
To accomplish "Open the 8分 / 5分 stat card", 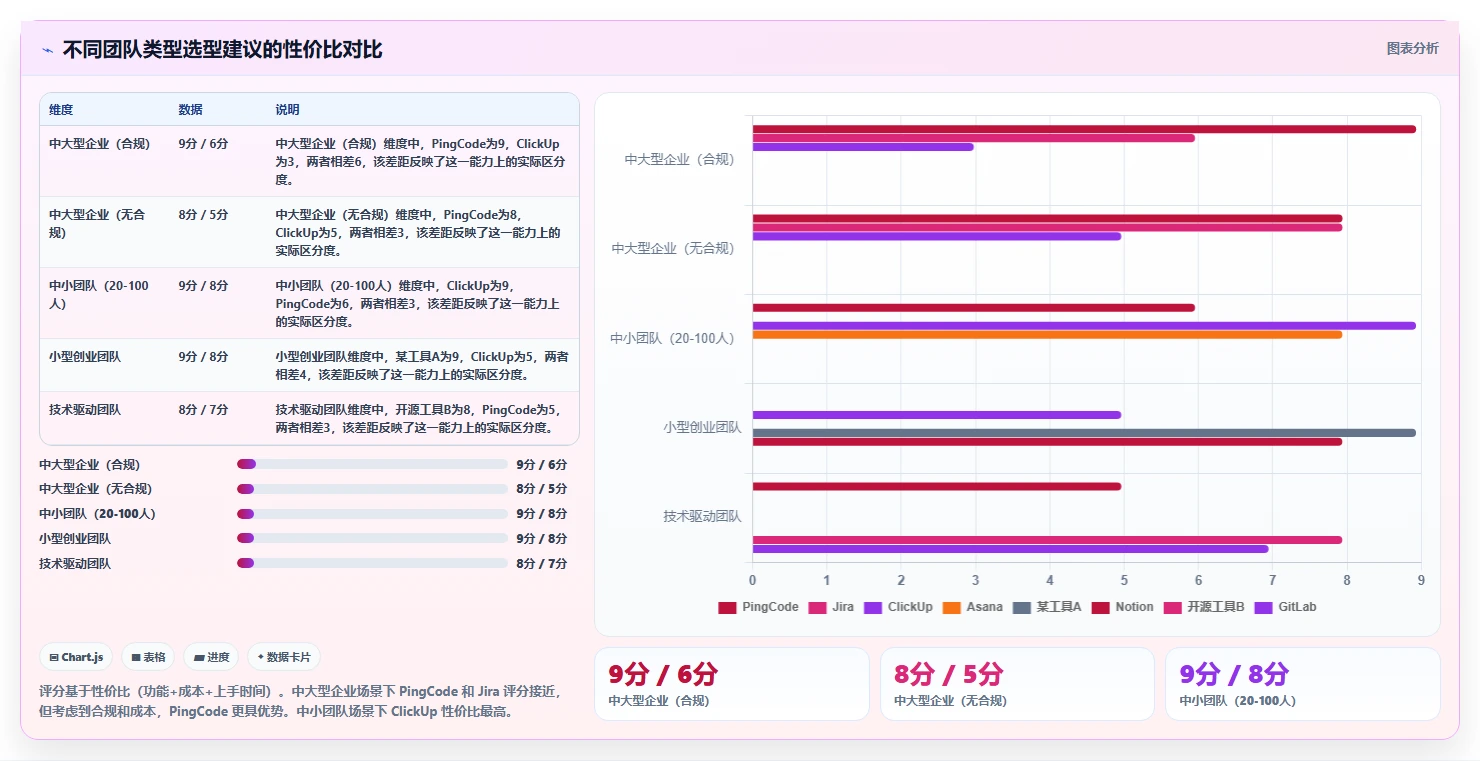I will 1018,684.
